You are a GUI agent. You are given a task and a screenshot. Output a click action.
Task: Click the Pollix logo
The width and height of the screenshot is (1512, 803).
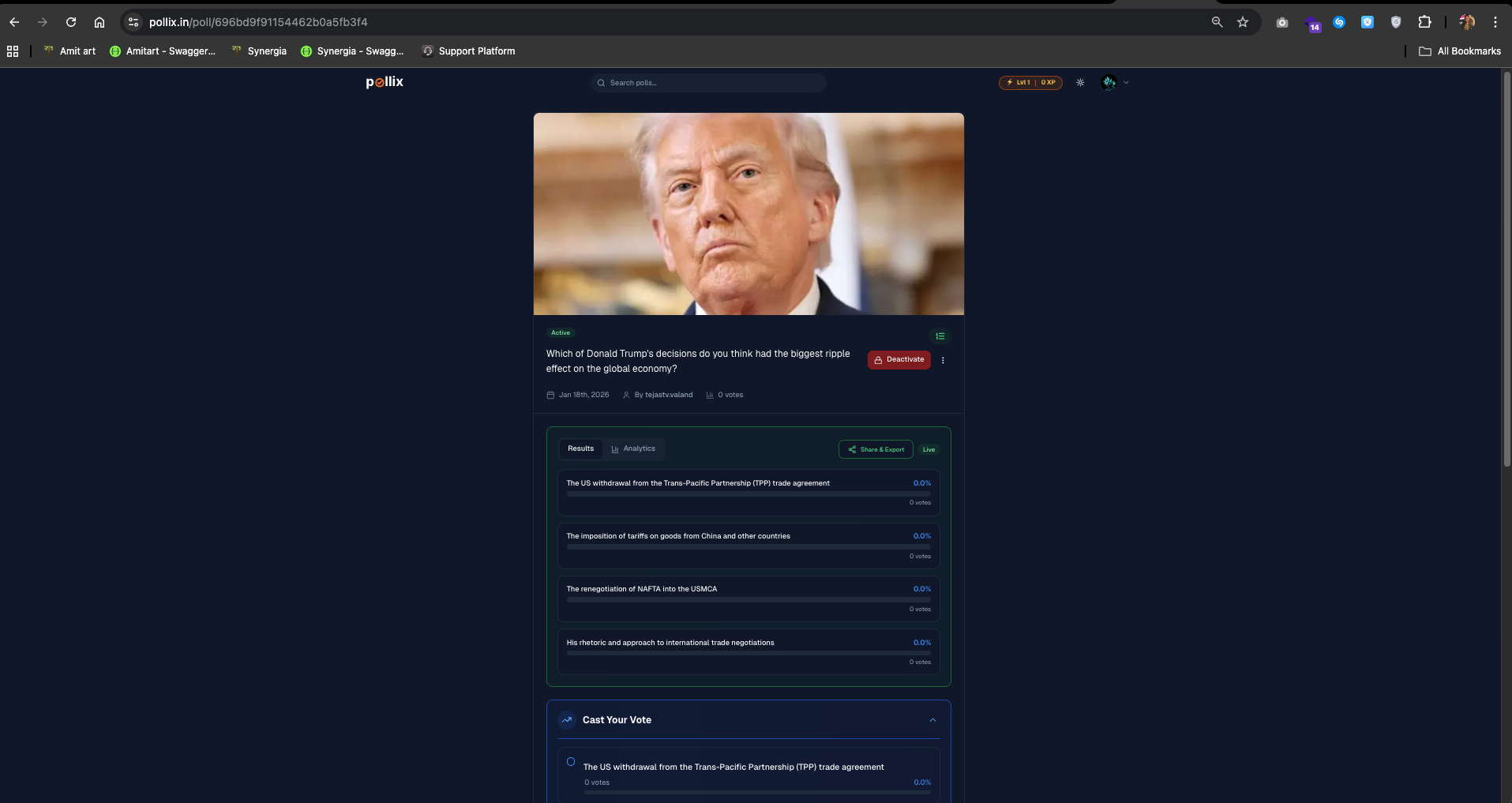(x=384, y=81)
